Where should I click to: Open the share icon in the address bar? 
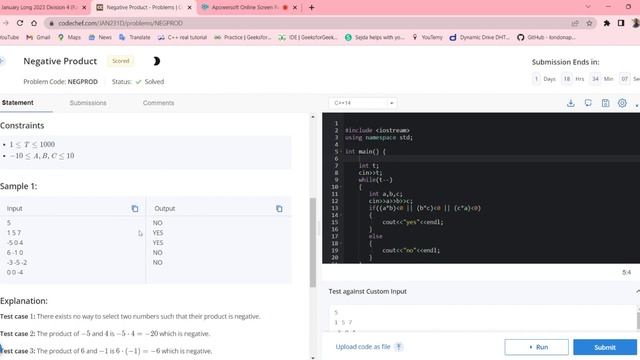575,23
